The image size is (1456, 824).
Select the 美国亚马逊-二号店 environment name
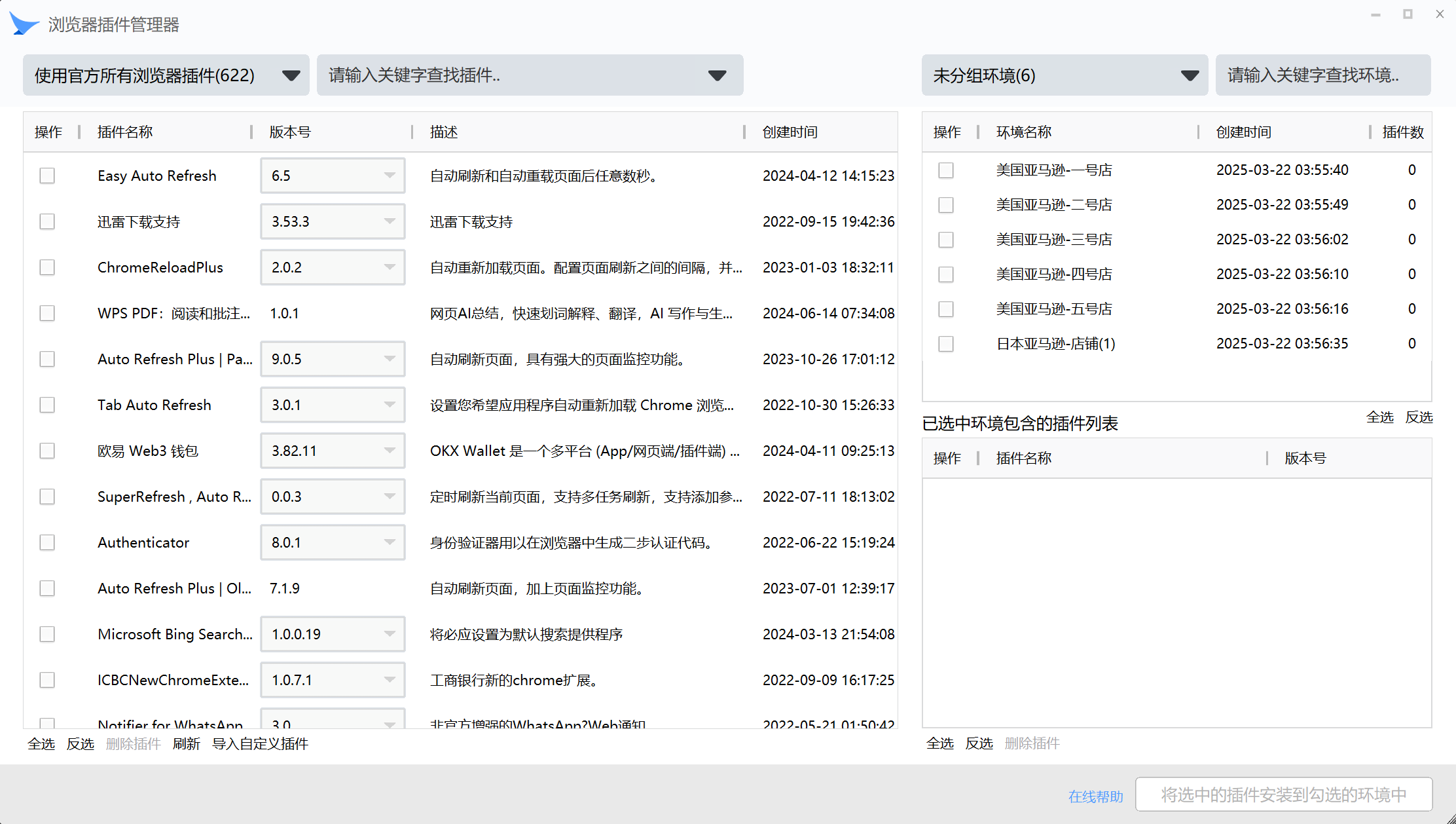pos(1054,205)
